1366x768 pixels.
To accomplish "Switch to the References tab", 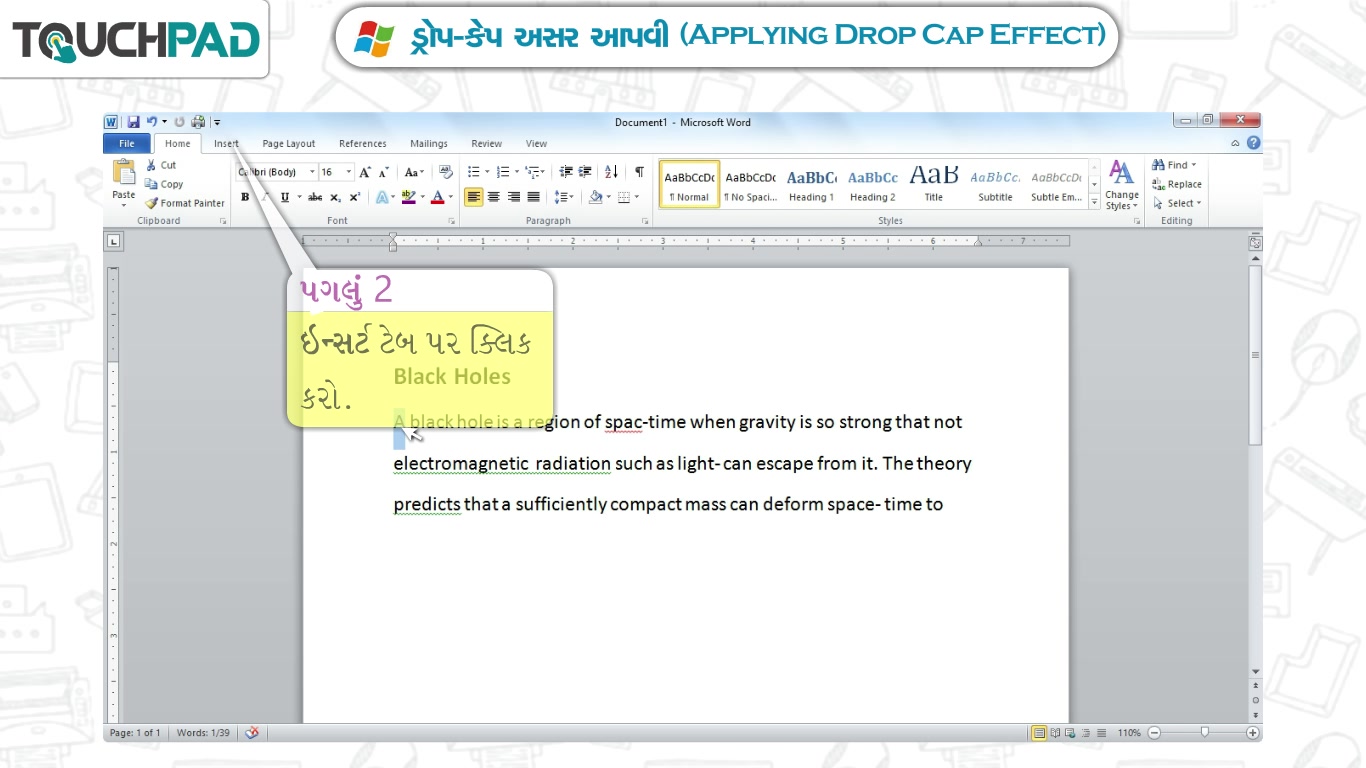I will pos(362,143).
